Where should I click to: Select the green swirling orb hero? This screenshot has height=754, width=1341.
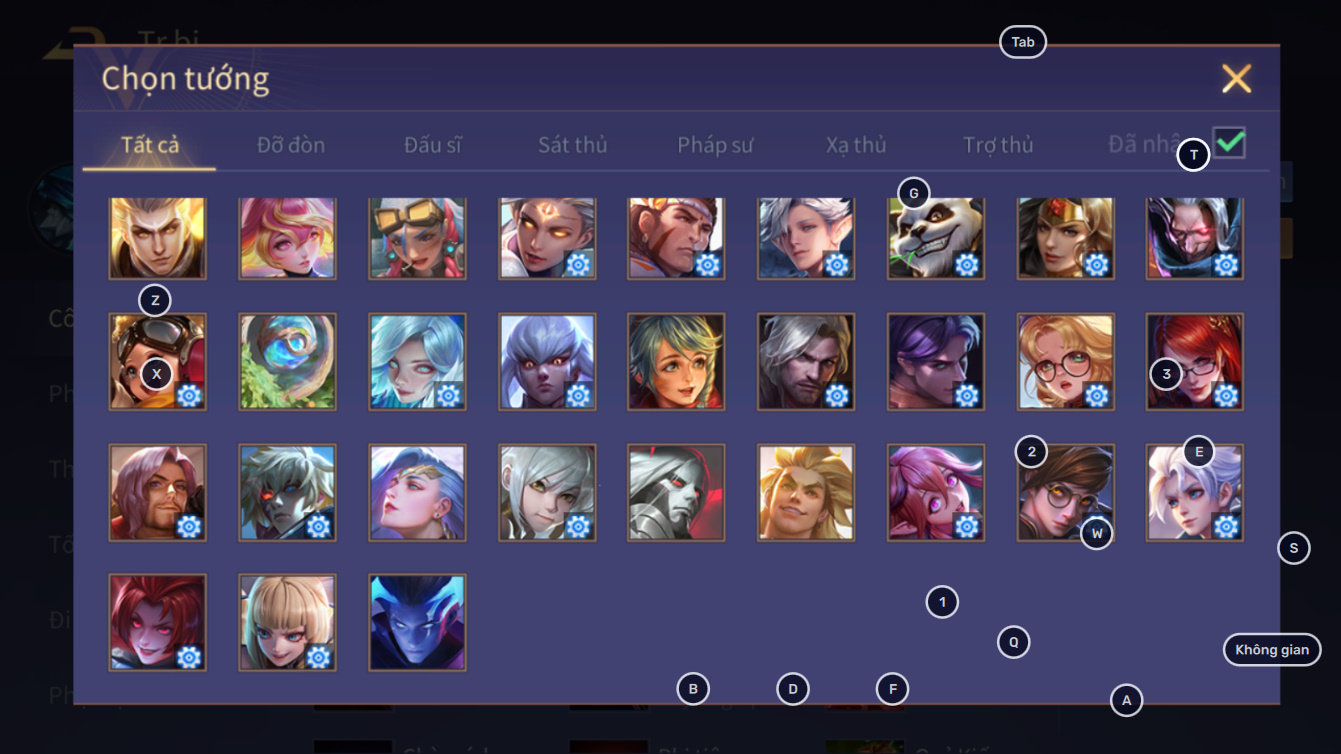(288, 361)
